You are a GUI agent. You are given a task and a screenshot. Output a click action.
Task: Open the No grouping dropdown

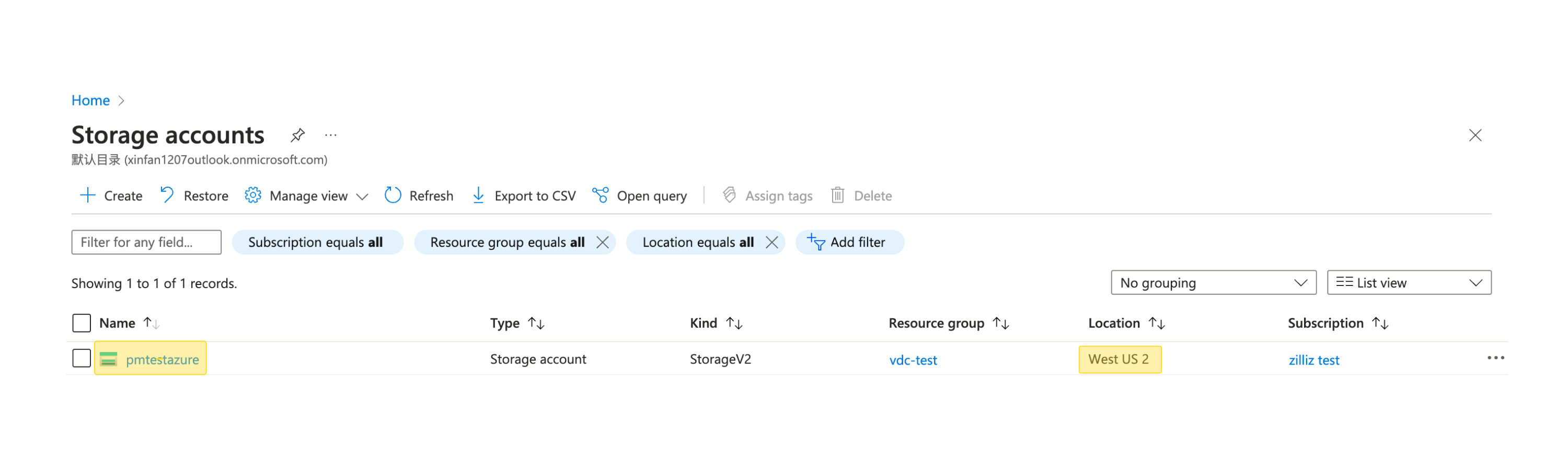click(1213, 282)
